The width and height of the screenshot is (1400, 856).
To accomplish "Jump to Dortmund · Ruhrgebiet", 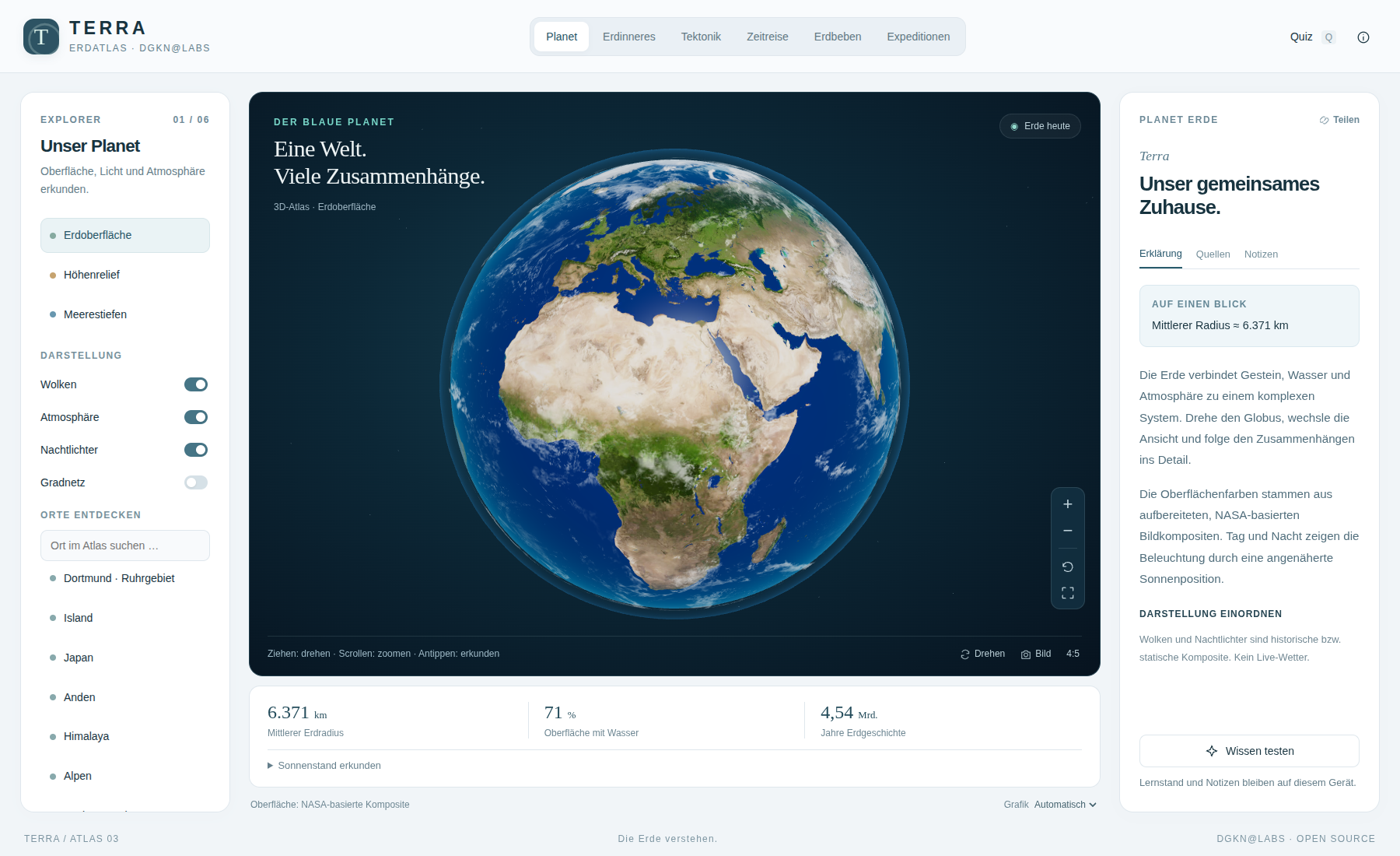I will click(x=125, y=578).
